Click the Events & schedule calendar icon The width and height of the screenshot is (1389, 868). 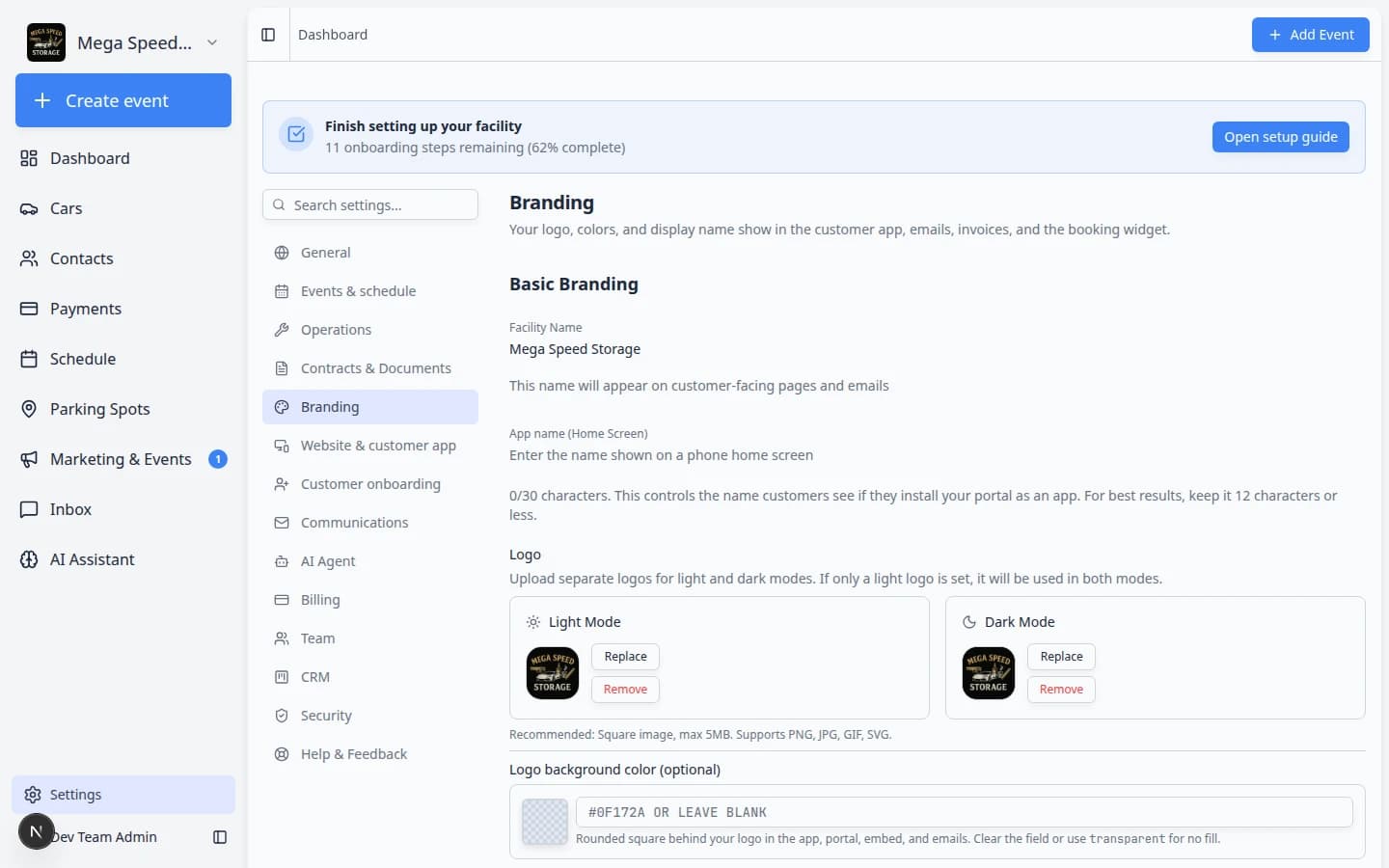(x=282, y=291)
